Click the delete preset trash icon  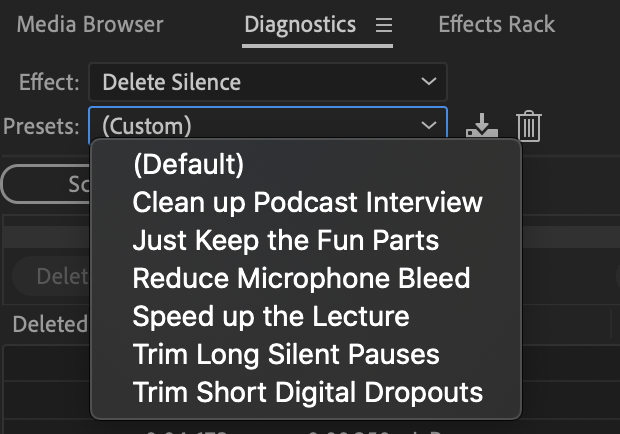pos(529,126)
